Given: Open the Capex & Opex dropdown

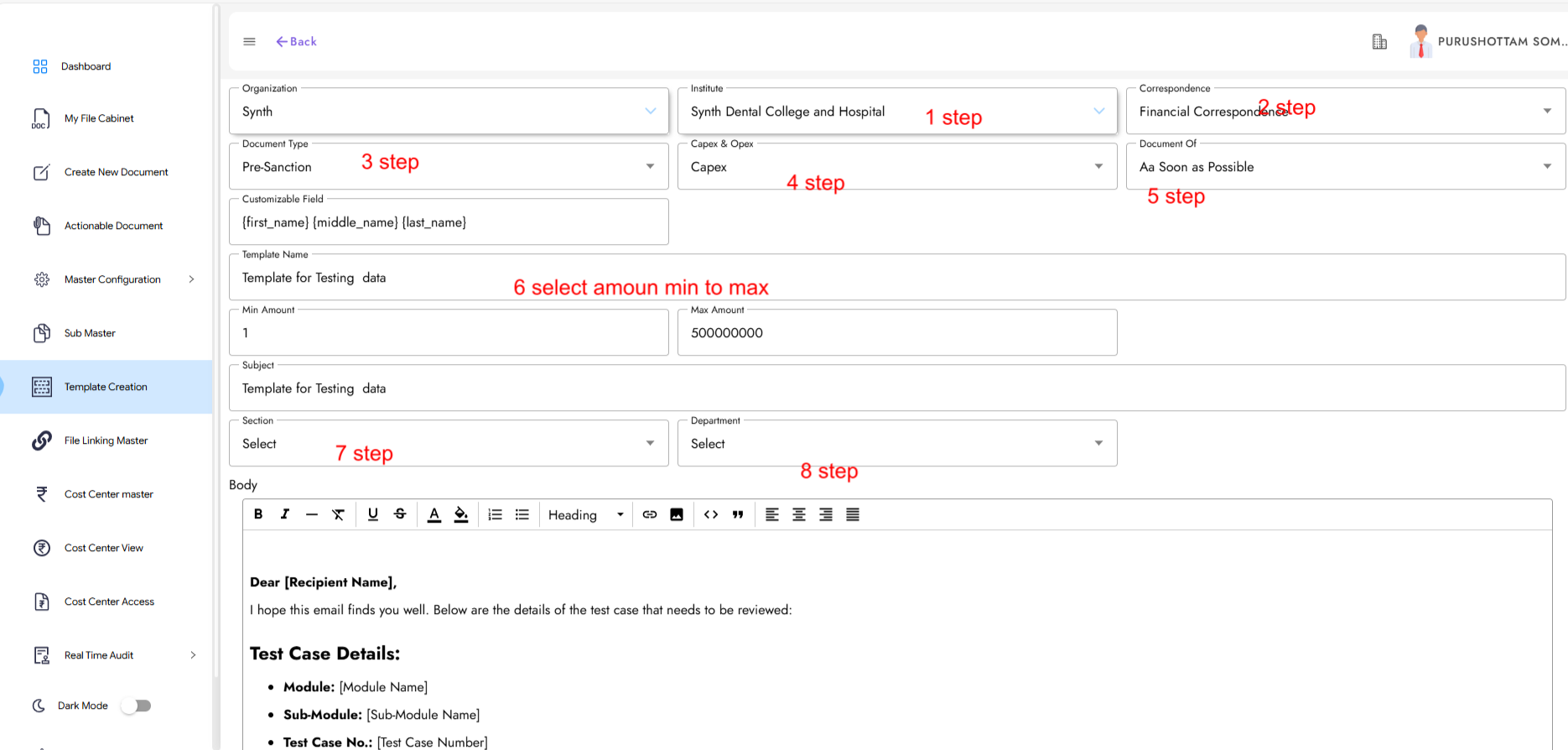Looking at the screenshot, I should pyautogui.click(x=897, y=166).
